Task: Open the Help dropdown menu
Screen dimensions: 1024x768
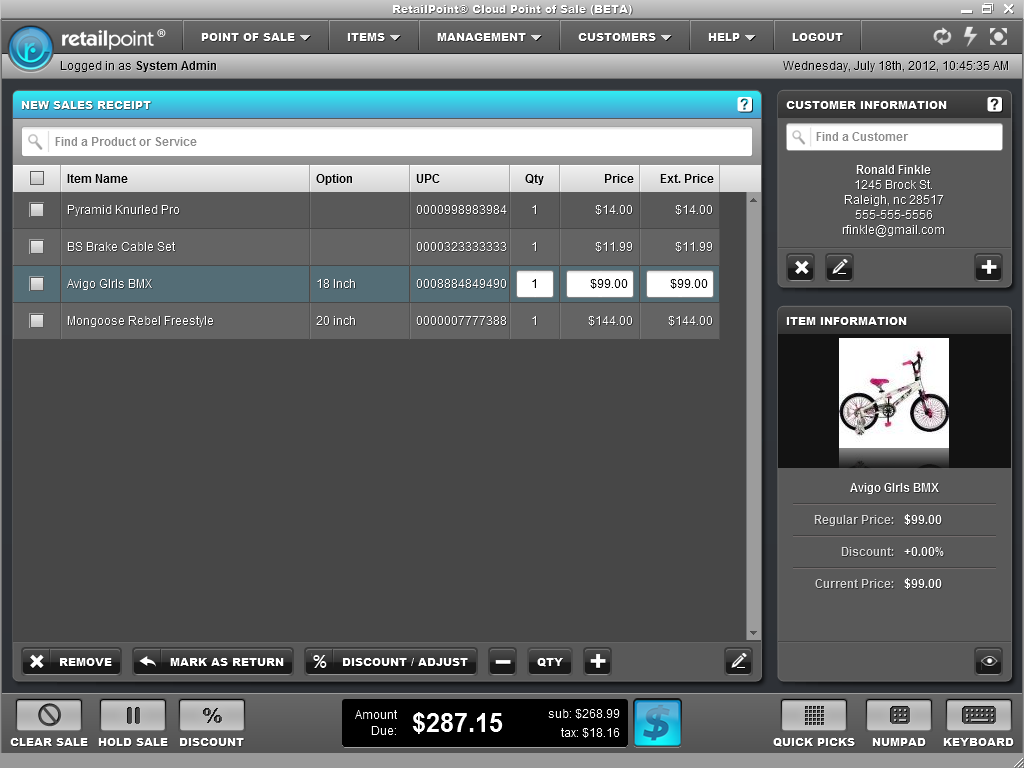Action: (731, 37)
